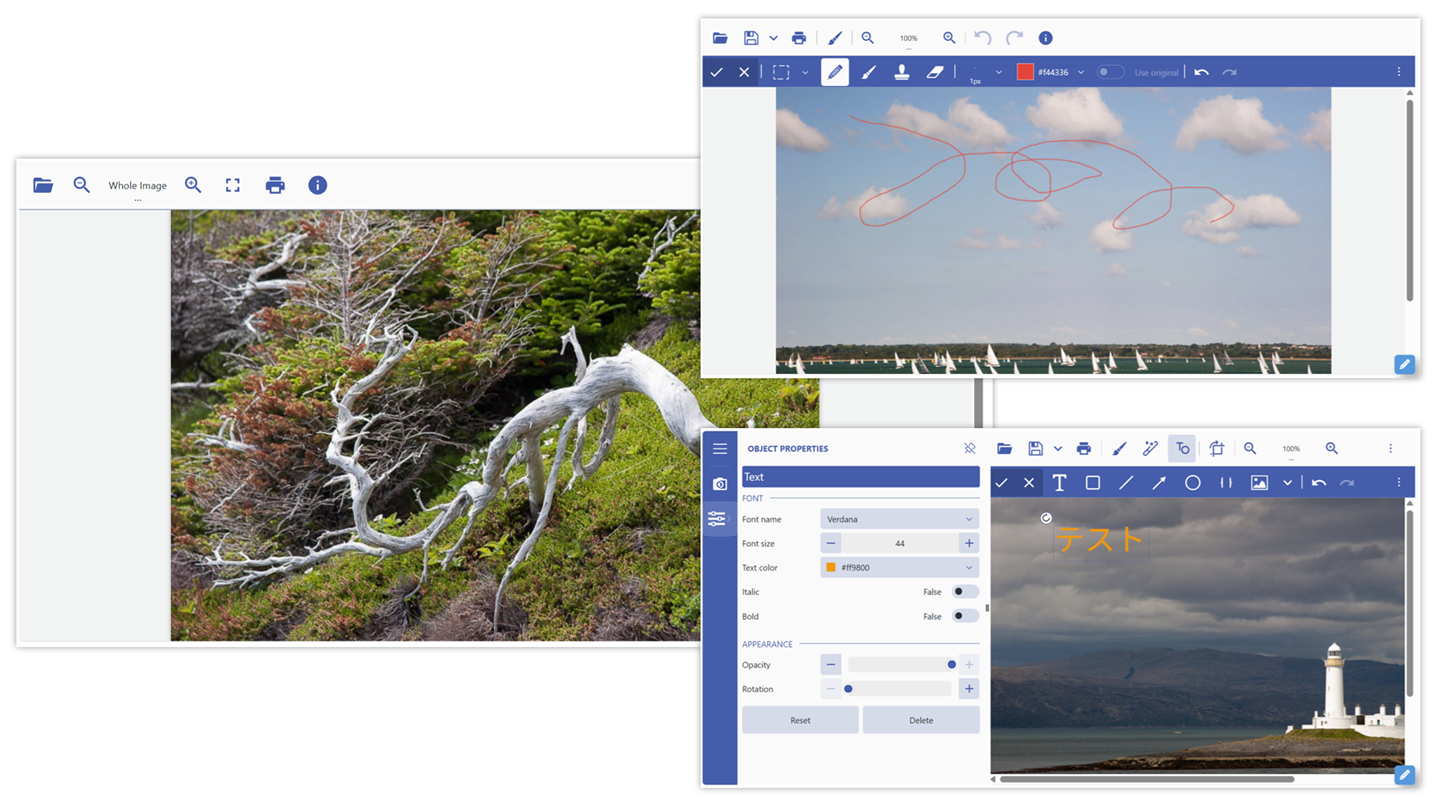Select the Stamp tool
The width and height of the screenshot is (1438, 805).
(901, 71)
